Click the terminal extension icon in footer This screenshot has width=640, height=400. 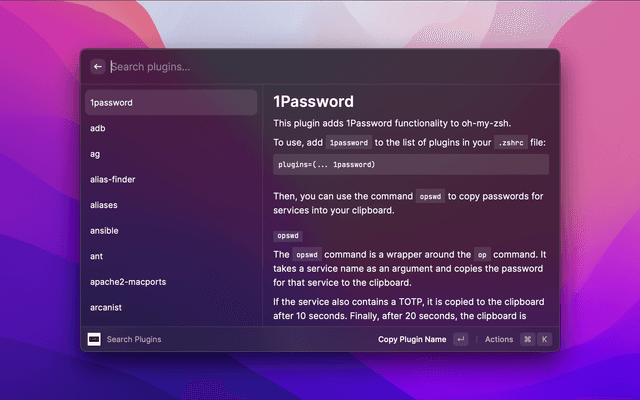94,339
